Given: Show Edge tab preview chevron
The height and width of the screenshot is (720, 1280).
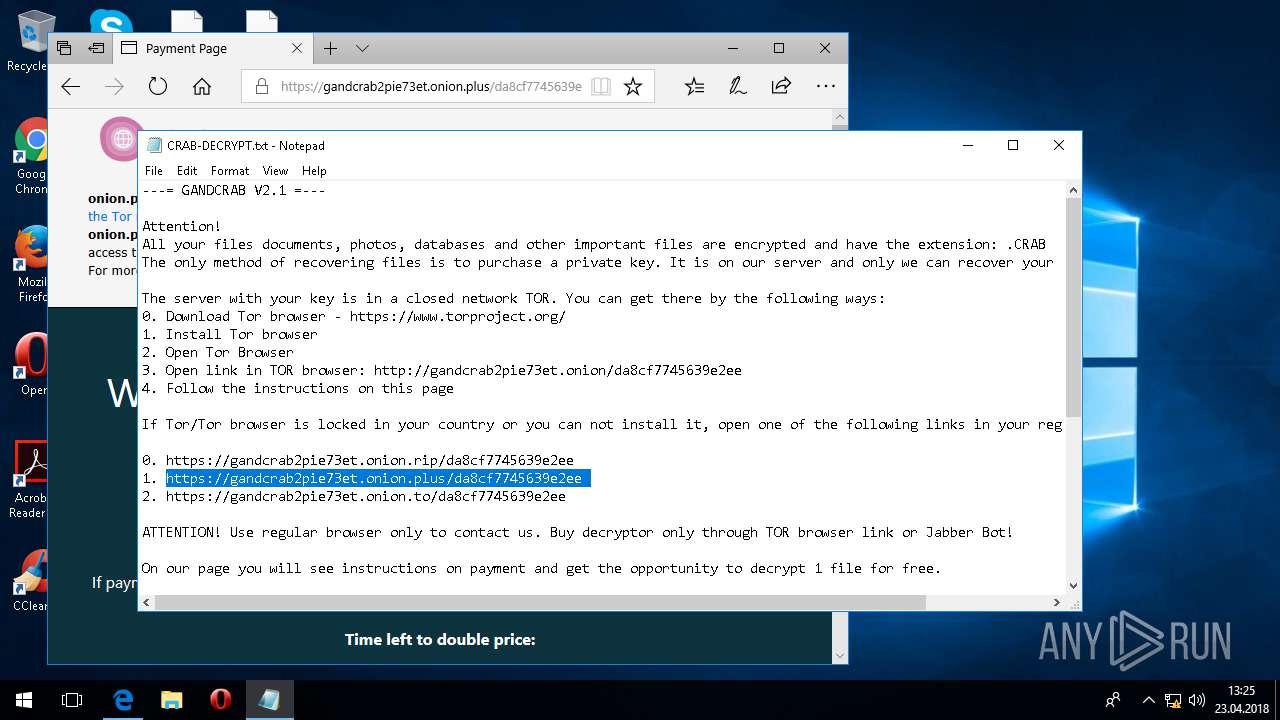Looking at the screenshot, I should point(362,48).
